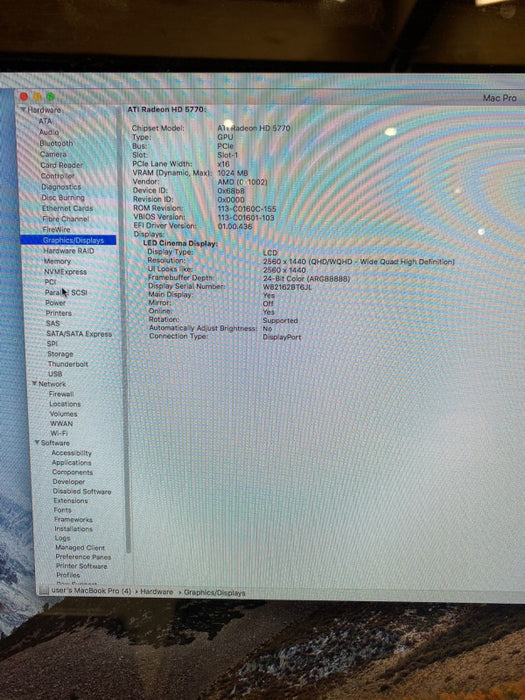The width and height of the screenshot is (525, 700).
Task: Select PCI in the sidebar
Action: coord(50,282)
